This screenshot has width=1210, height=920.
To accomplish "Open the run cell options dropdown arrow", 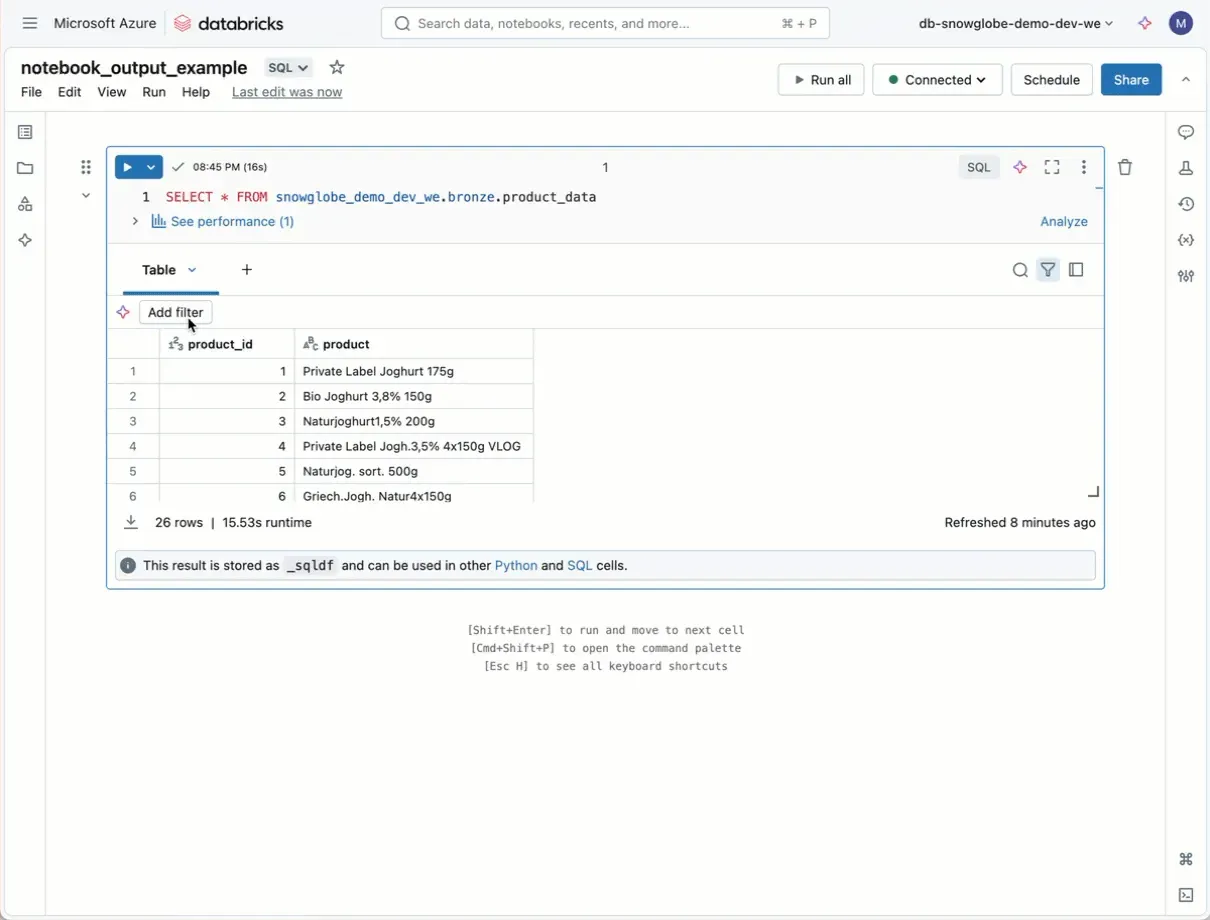I will (152, 167).
